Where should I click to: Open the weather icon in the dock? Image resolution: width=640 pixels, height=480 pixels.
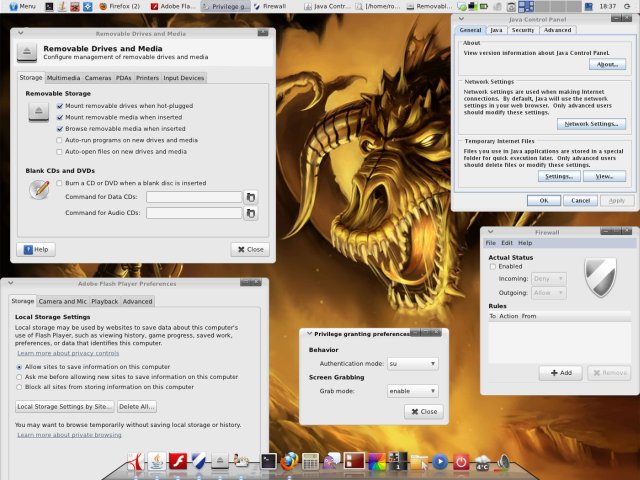pos(483,461)
